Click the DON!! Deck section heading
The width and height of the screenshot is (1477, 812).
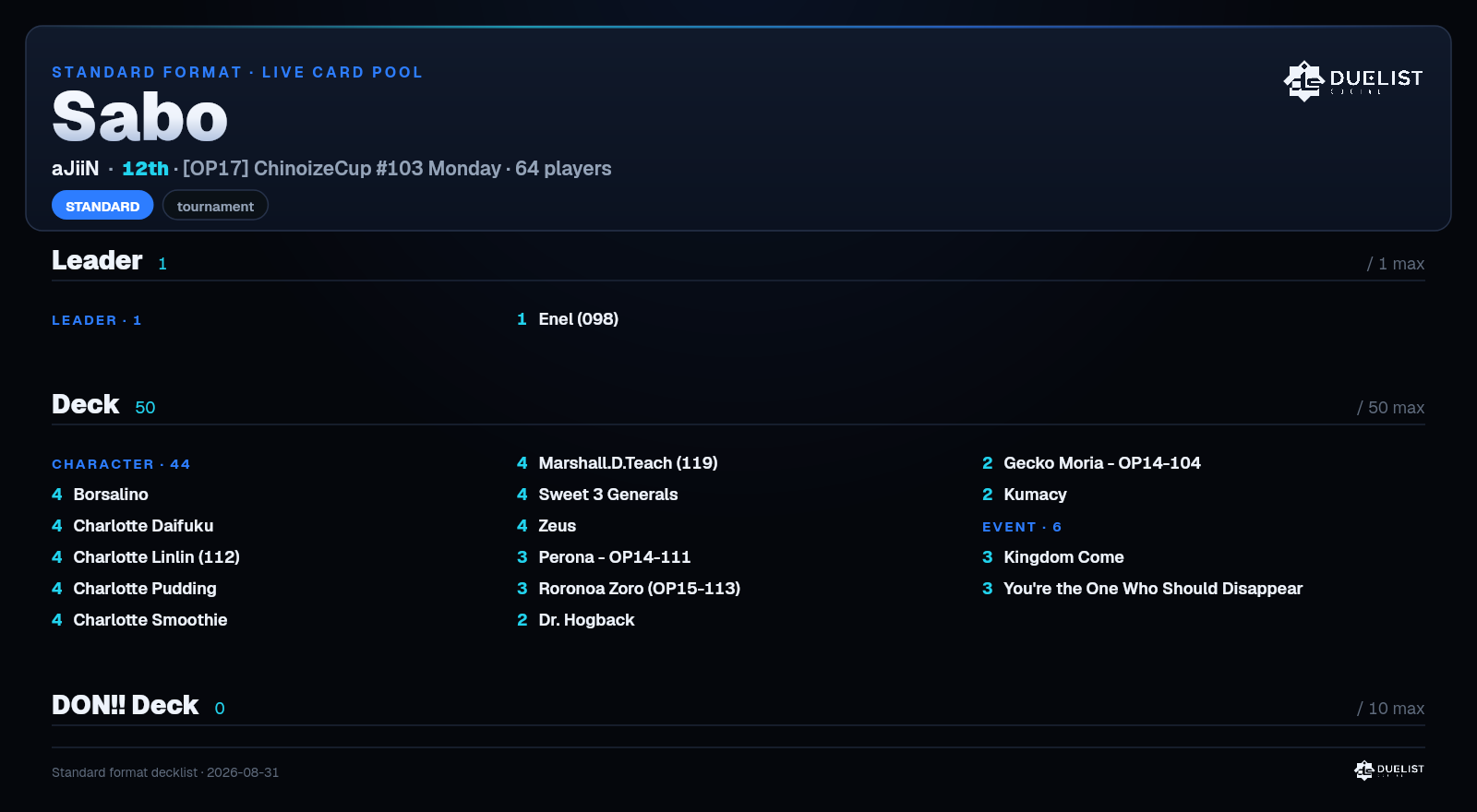pyautogui.click(x=125, y=705)
